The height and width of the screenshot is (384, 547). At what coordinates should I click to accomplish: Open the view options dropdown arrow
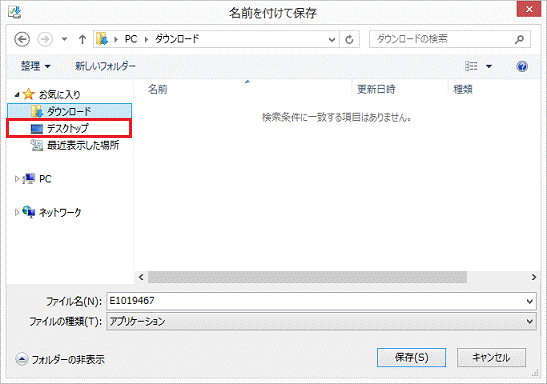pos(489,66)
